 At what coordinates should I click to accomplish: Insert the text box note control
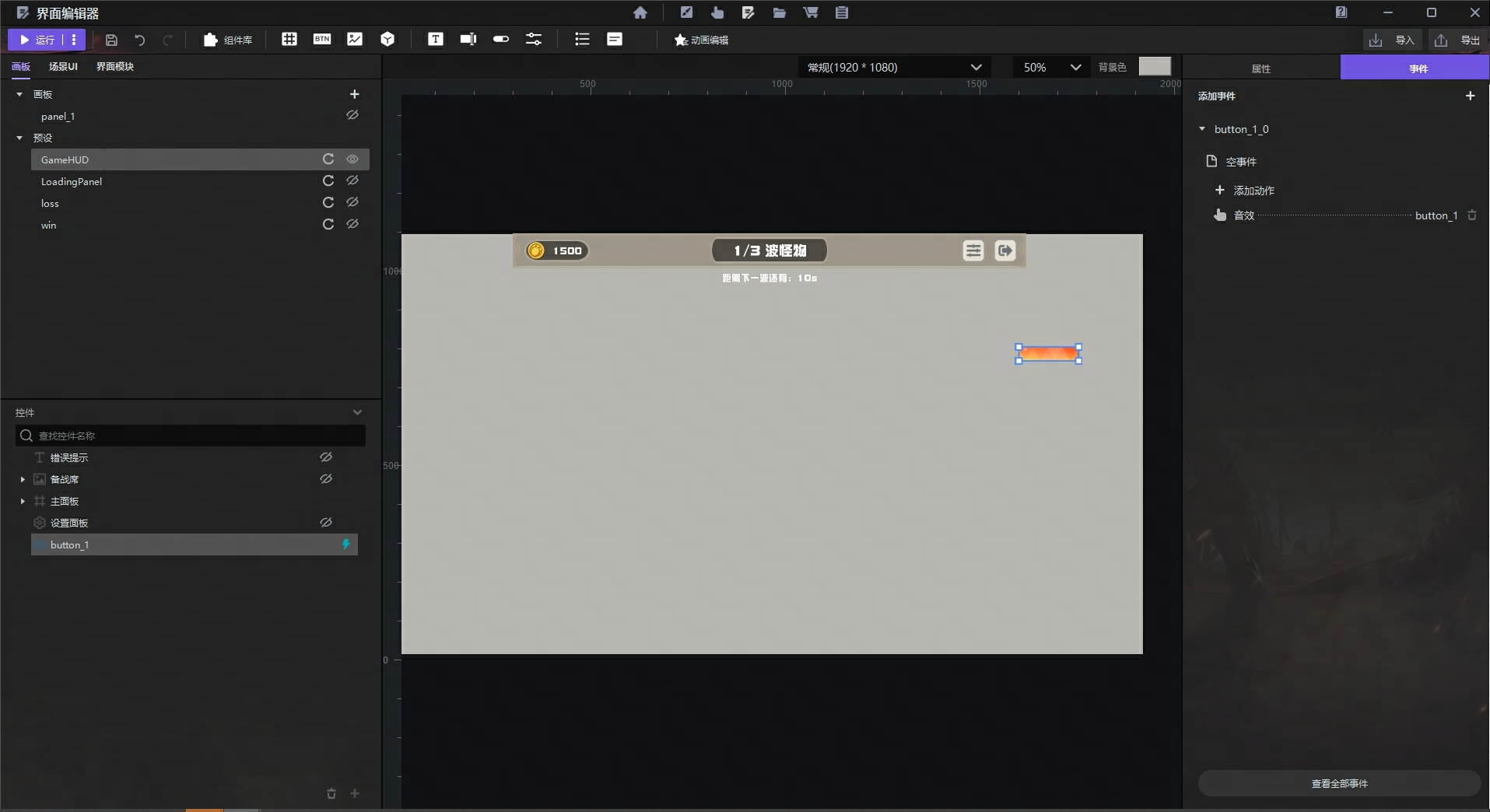coord(615,39)
